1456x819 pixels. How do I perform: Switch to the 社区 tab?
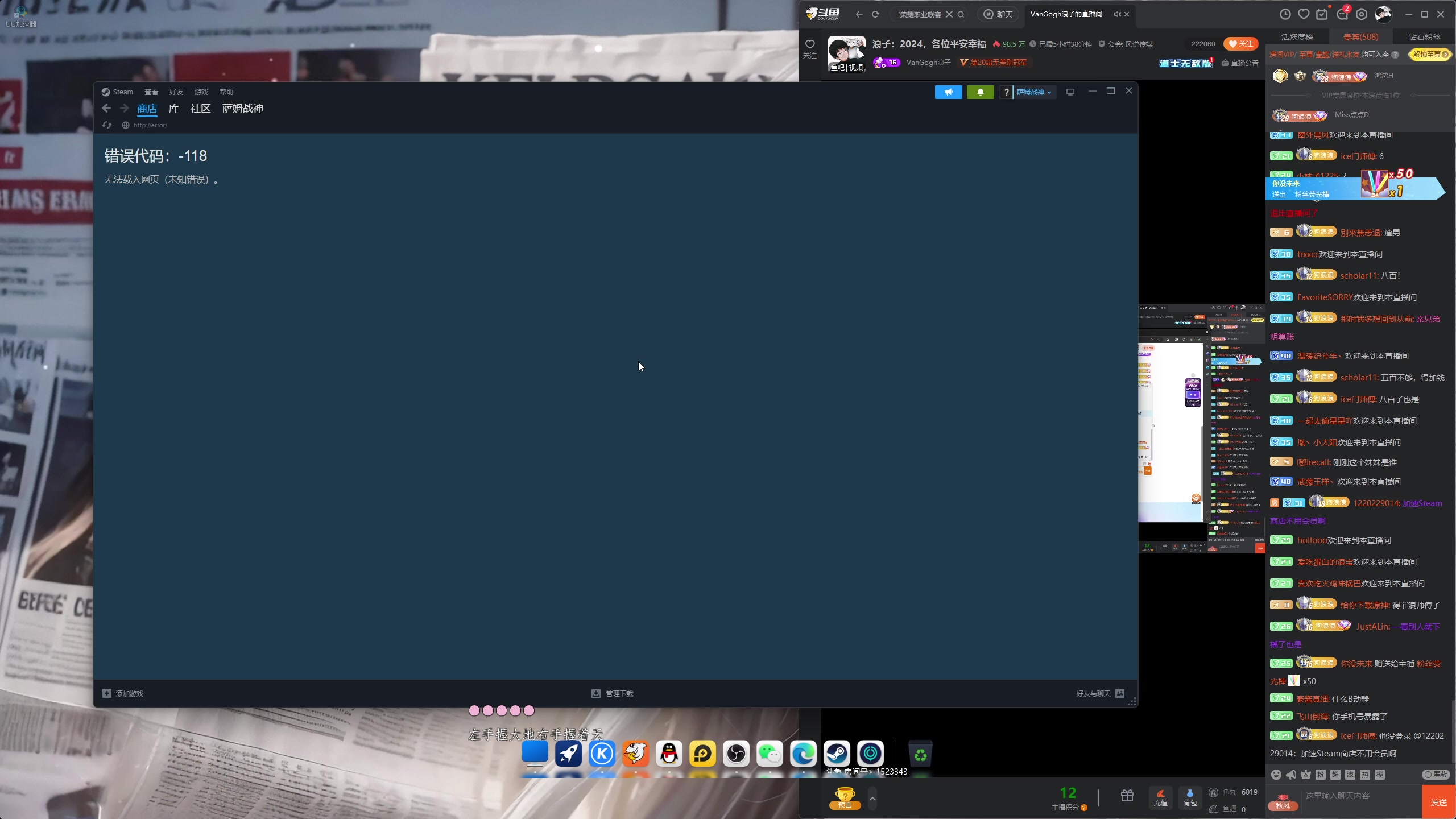coord(201,109)
